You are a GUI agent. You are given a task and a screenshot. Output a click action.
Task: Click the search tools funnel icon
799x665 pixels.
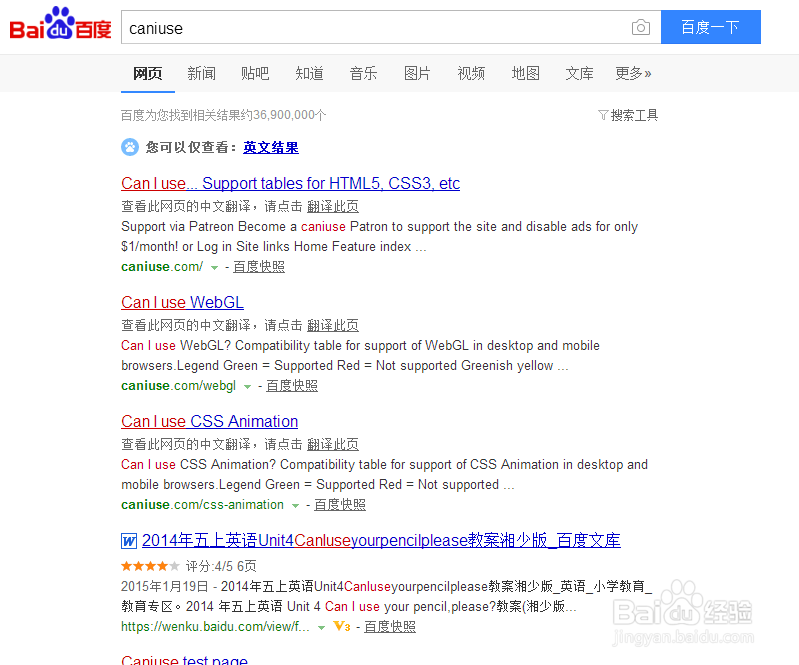[x=603, y=115]
